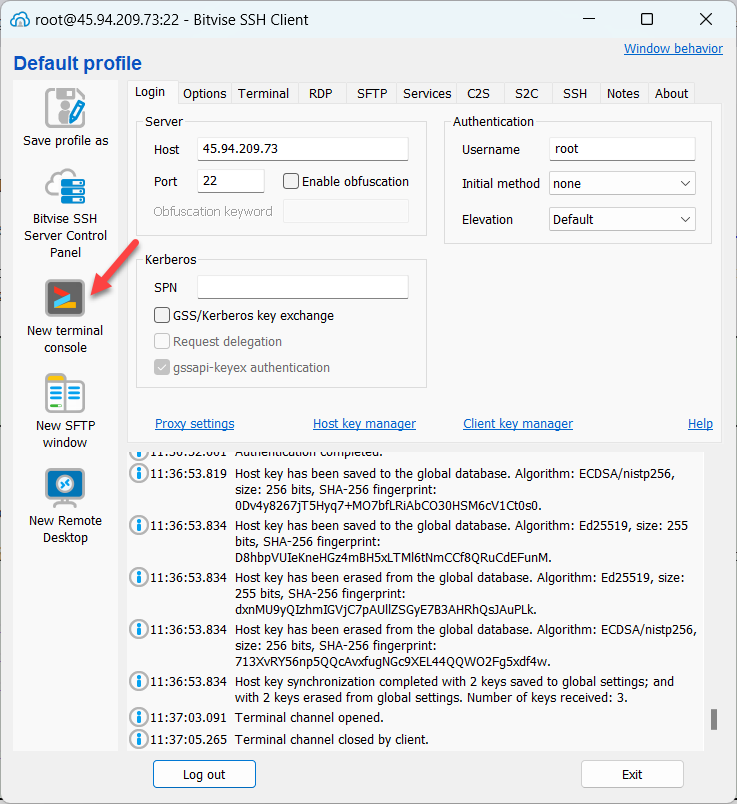Open New SFTP window

coord(65,395)
